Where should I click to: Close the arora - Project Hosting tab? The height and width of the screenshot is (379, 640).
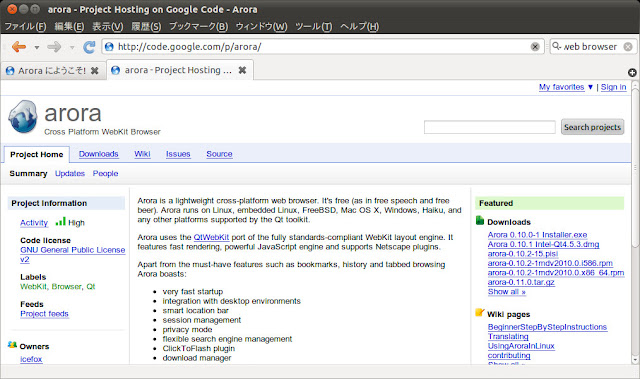[x=242, y=70]
